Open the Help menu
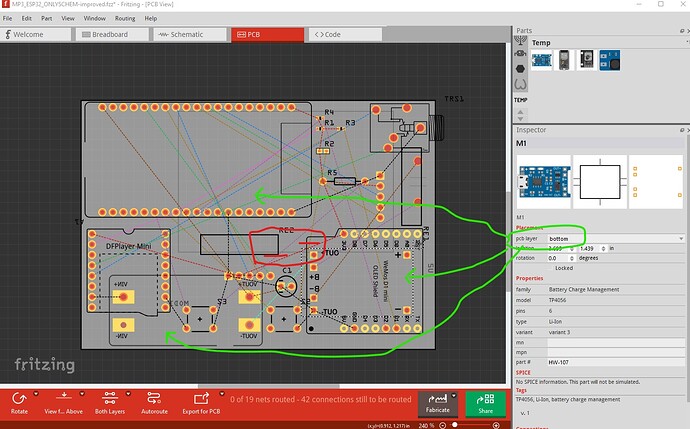The width and height of the screenshot is (690, 429). tap(151, 18)
